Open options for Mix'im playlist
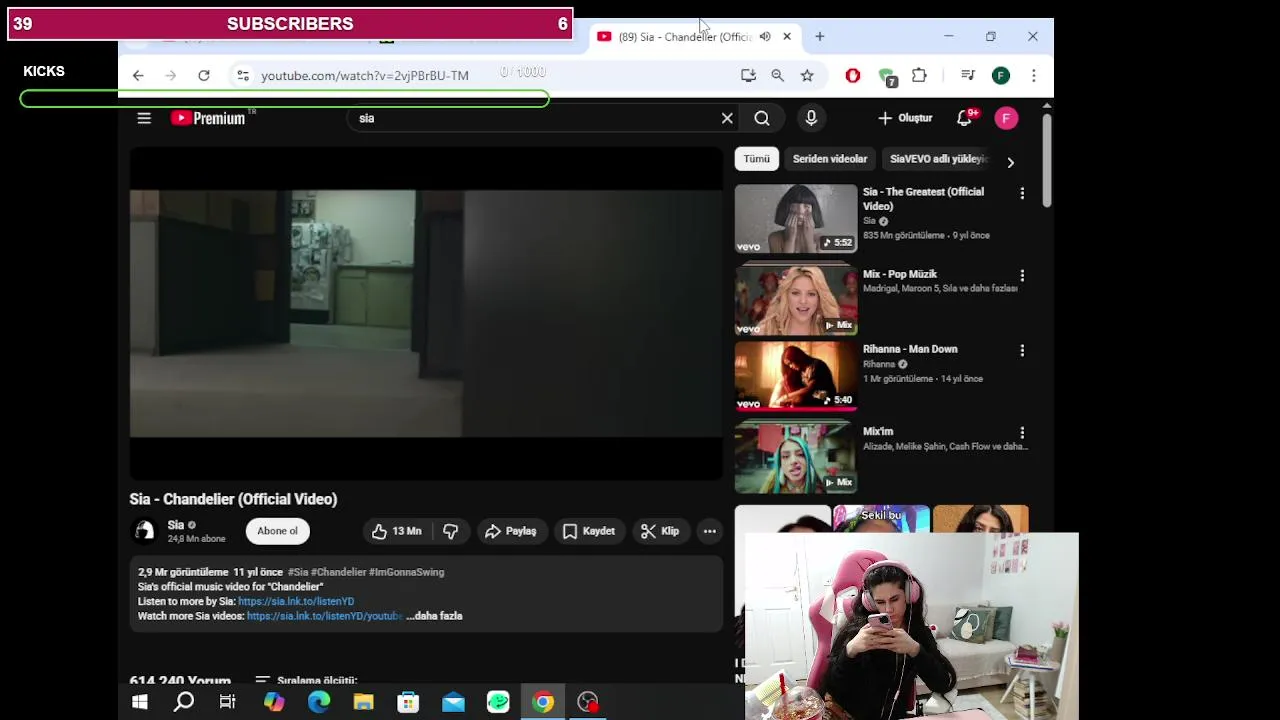1280x720 pixels. tap(1022, 433)
